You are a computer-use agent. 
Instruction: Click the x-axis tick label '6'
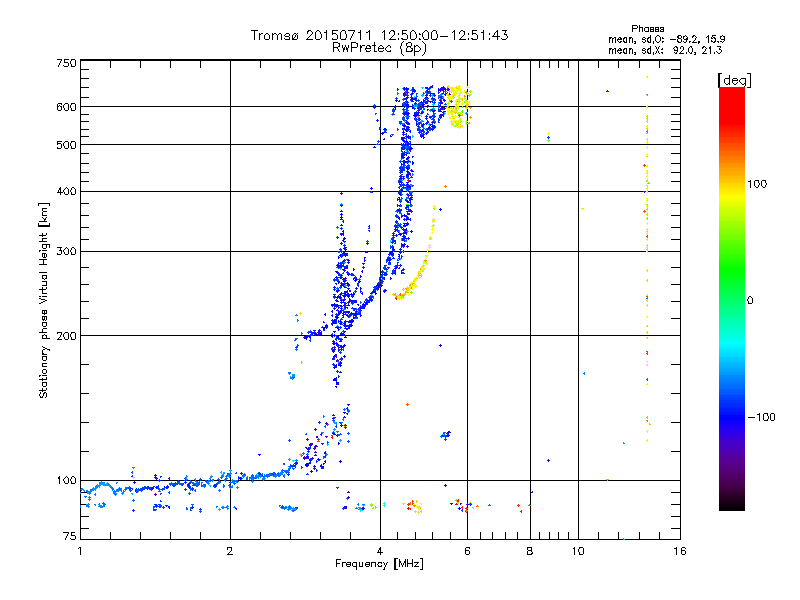[x=467, y=551]
